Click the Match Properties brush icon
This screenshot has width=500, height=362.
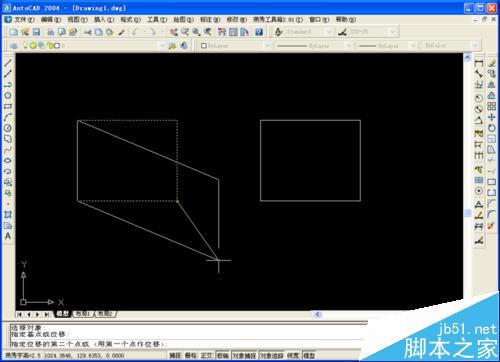point(121,32)
